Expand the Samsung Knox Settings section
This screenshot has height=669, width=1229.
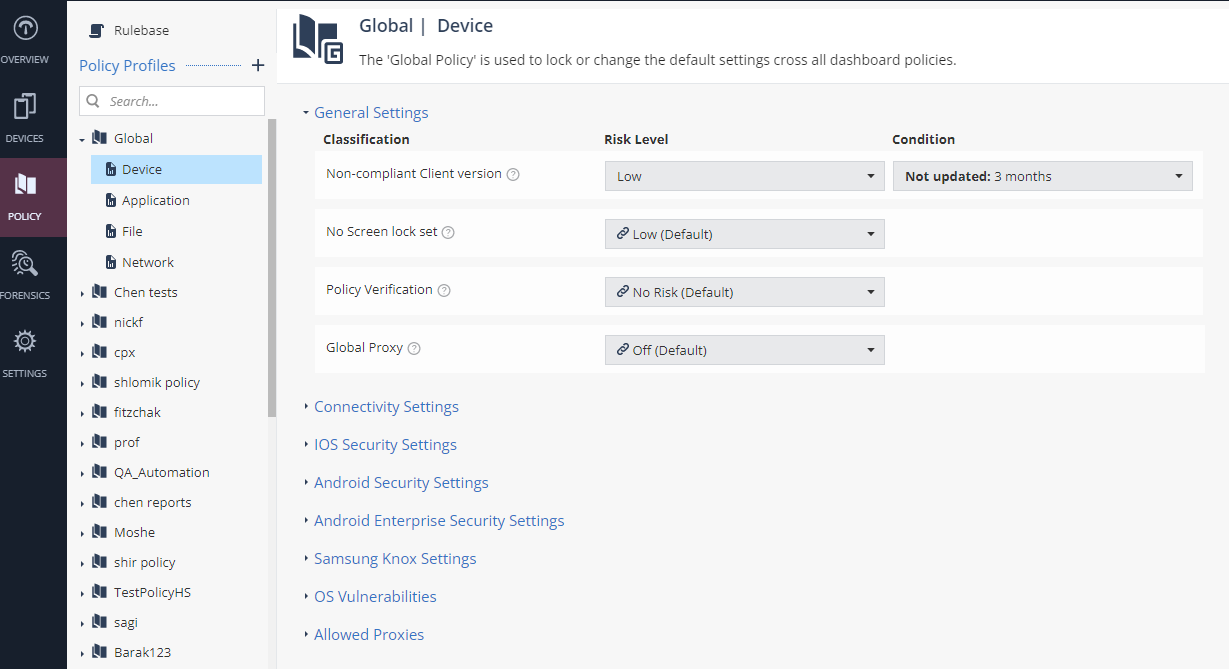pos(395,558)
